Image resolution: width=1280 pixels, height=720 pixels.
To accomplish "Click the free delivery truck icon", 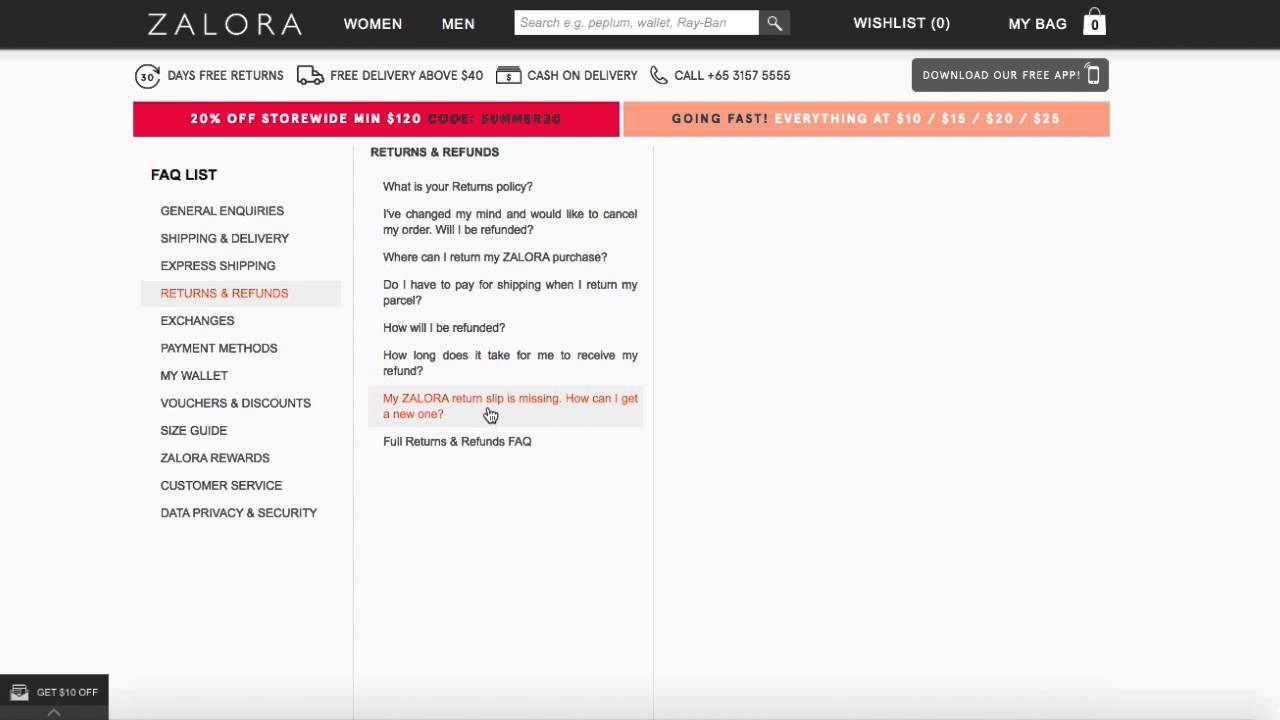I will 310,76.
